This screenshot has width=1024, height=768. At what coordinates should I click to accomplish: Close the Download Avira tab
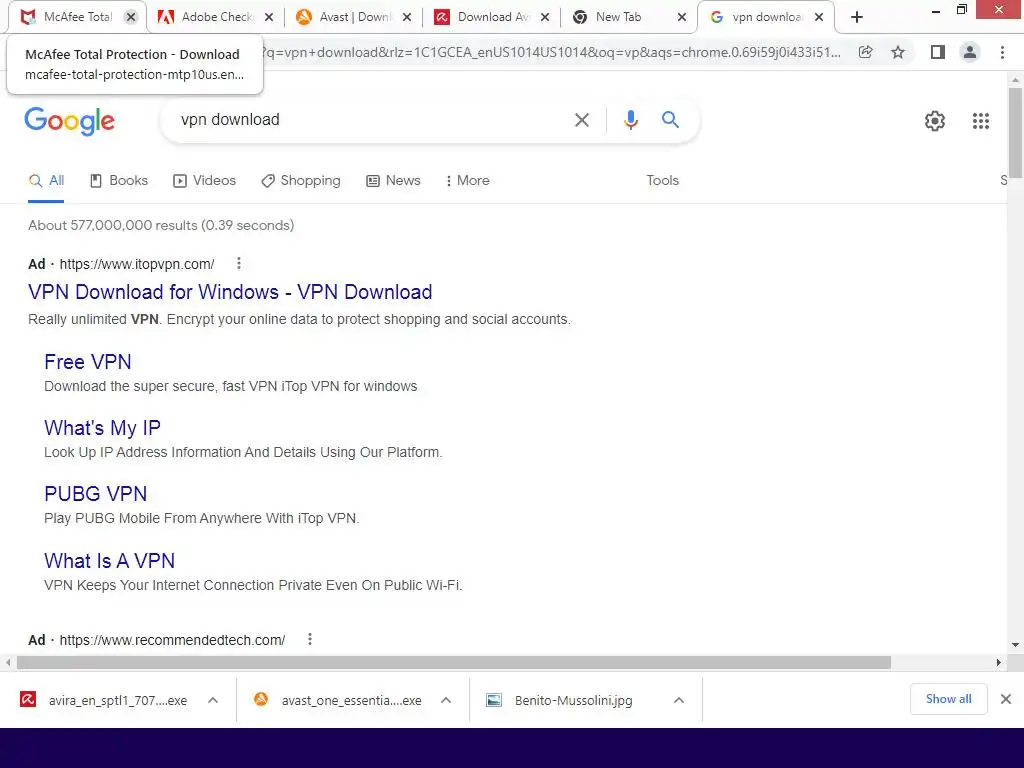pos(545,18)
